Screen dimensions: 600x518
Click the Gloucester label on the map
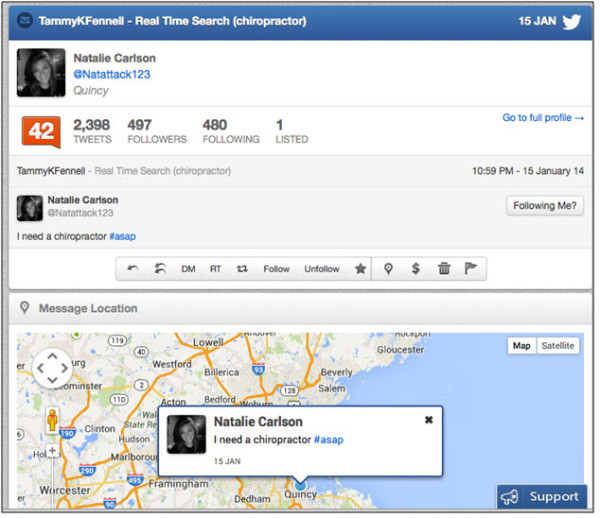(x=400, y=350)
